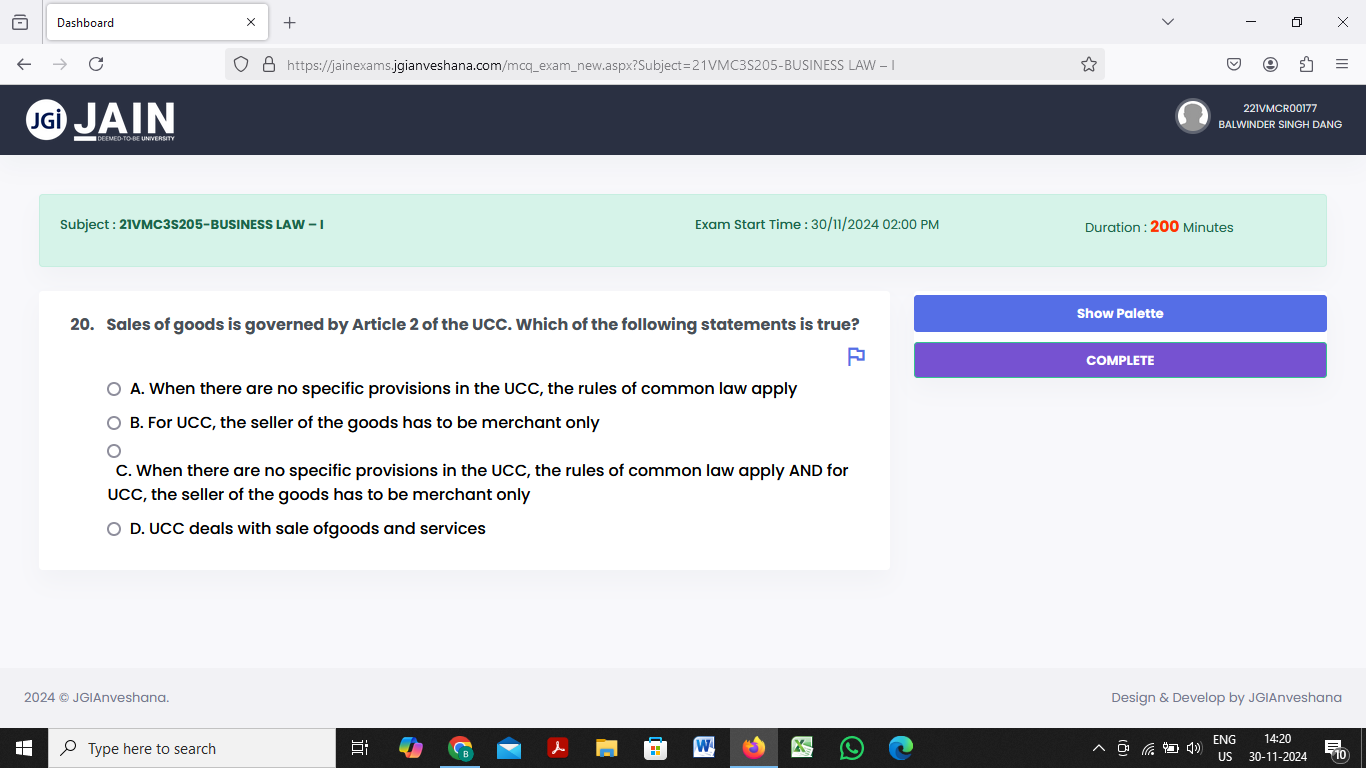Choose option D about goods and services
Viewport: 1366px width, 768px height.
113,528
